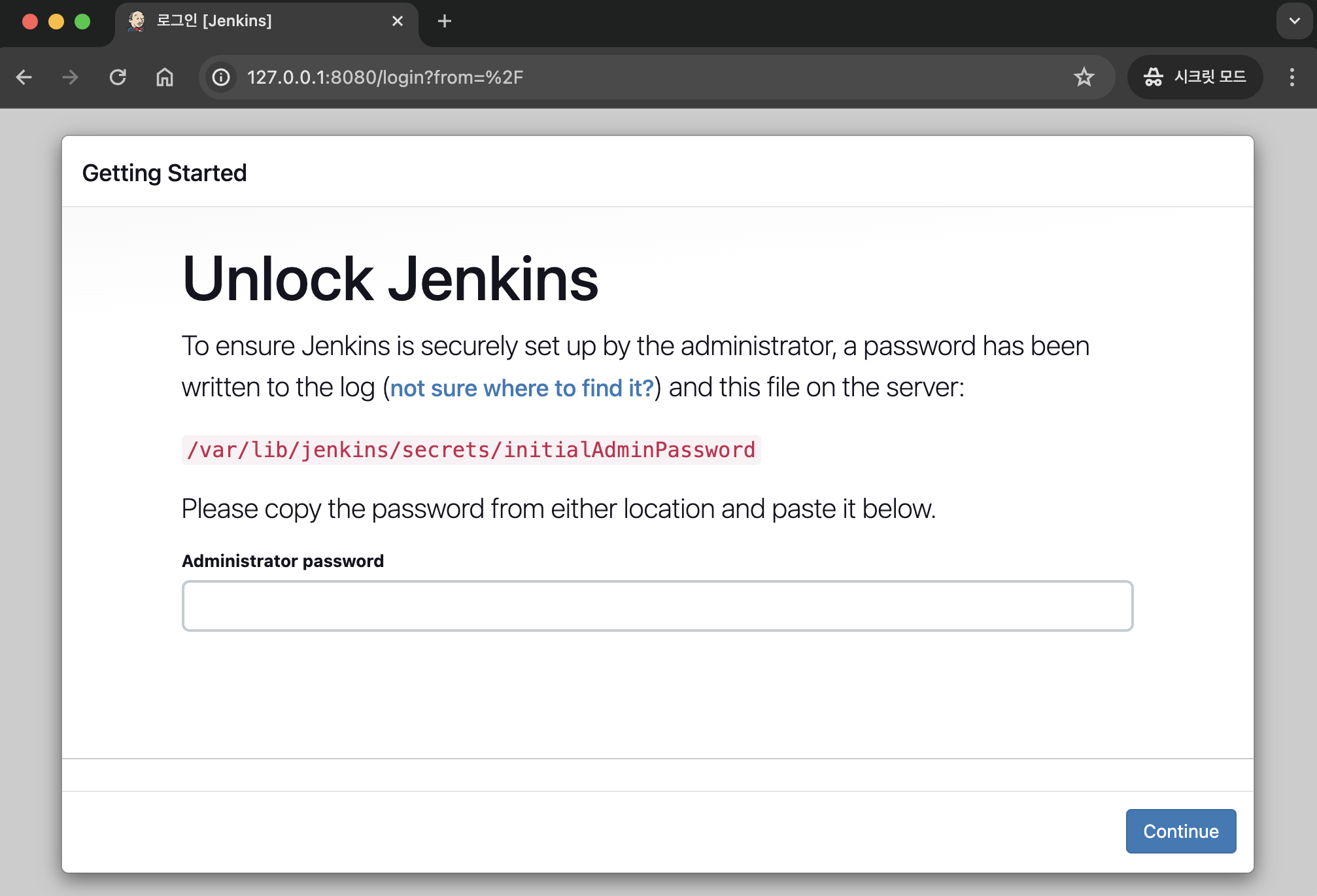Open 'not sure where to find it?' link
The image size is (1317, 896).
click(x=522, y=388)
